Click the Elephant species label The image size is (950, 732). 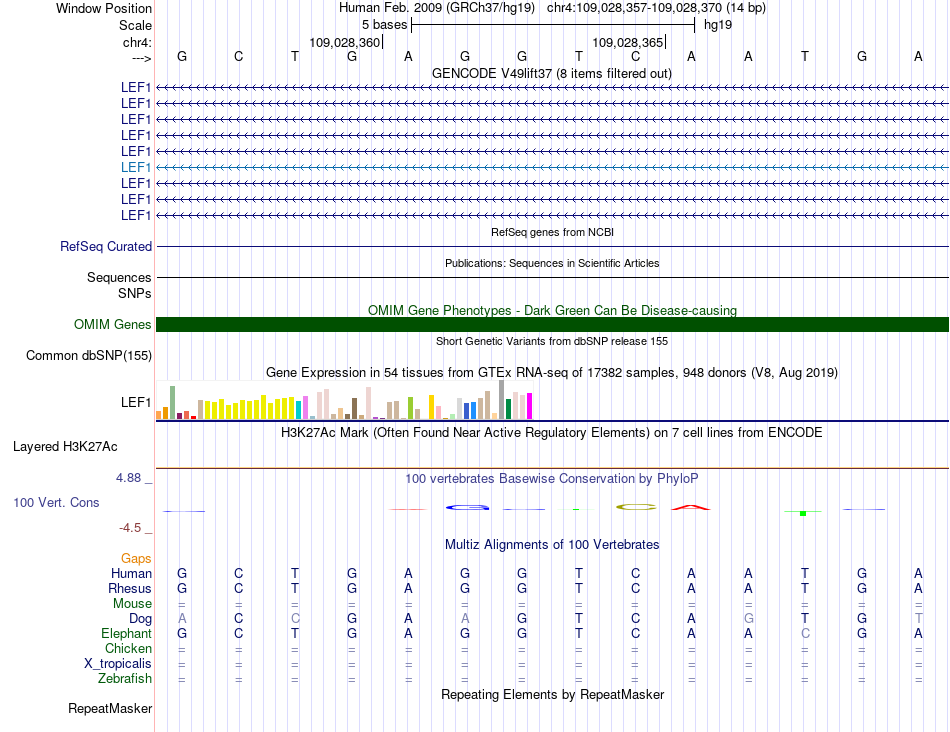[x=126, y=633]
